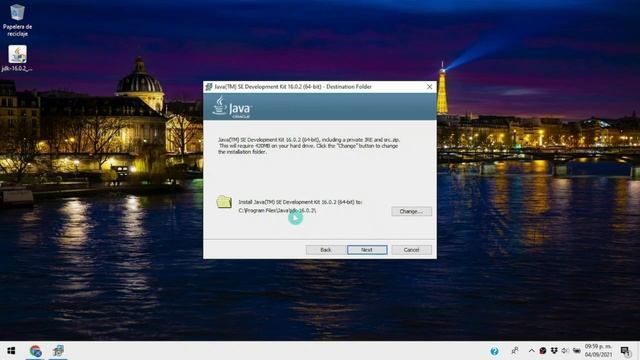Click the battery tray icon
640x360 pixels.
tap(576, 351)
